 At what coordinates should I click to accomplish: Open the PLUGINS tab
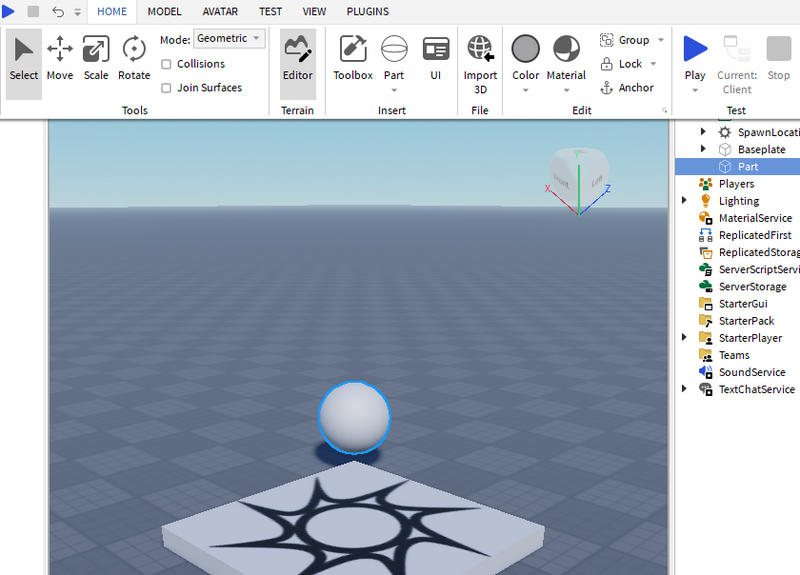368,12
